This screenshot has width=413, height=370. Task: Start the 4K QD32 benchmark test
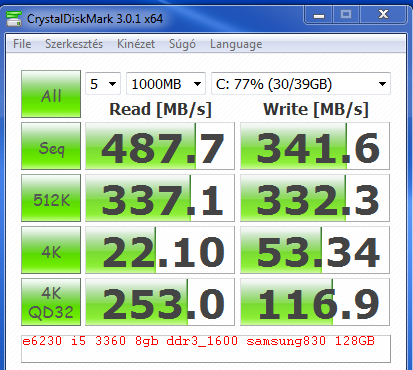(51, 302)
